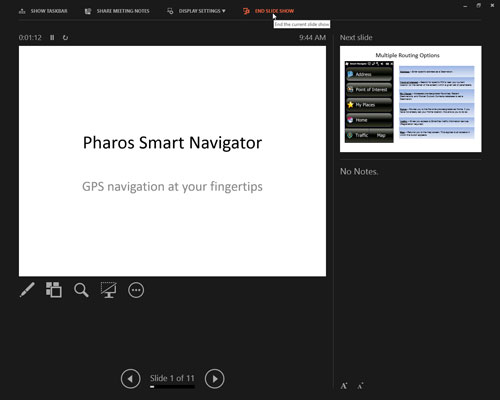Image resolution: width=500 pixels, height=400 pixels.
Task: Minimize the presenter view window
Action: click(x=465, y=6)
